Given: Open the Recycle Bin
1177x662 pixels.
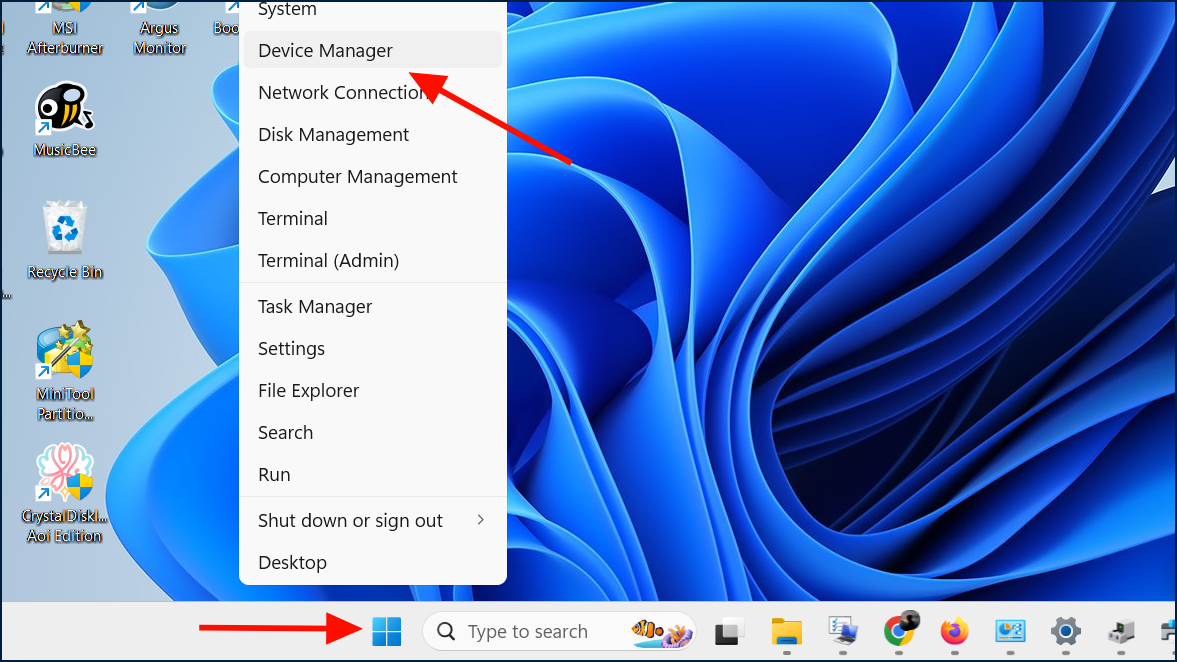Looking at the screenshot, I should pyautogui.click(x=64, y=228).
